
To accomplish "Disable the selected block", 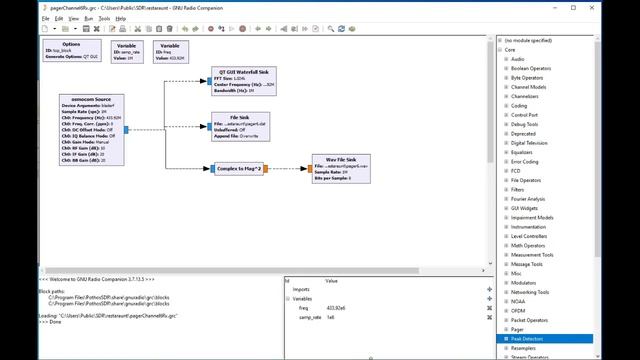I will point(294,29).
